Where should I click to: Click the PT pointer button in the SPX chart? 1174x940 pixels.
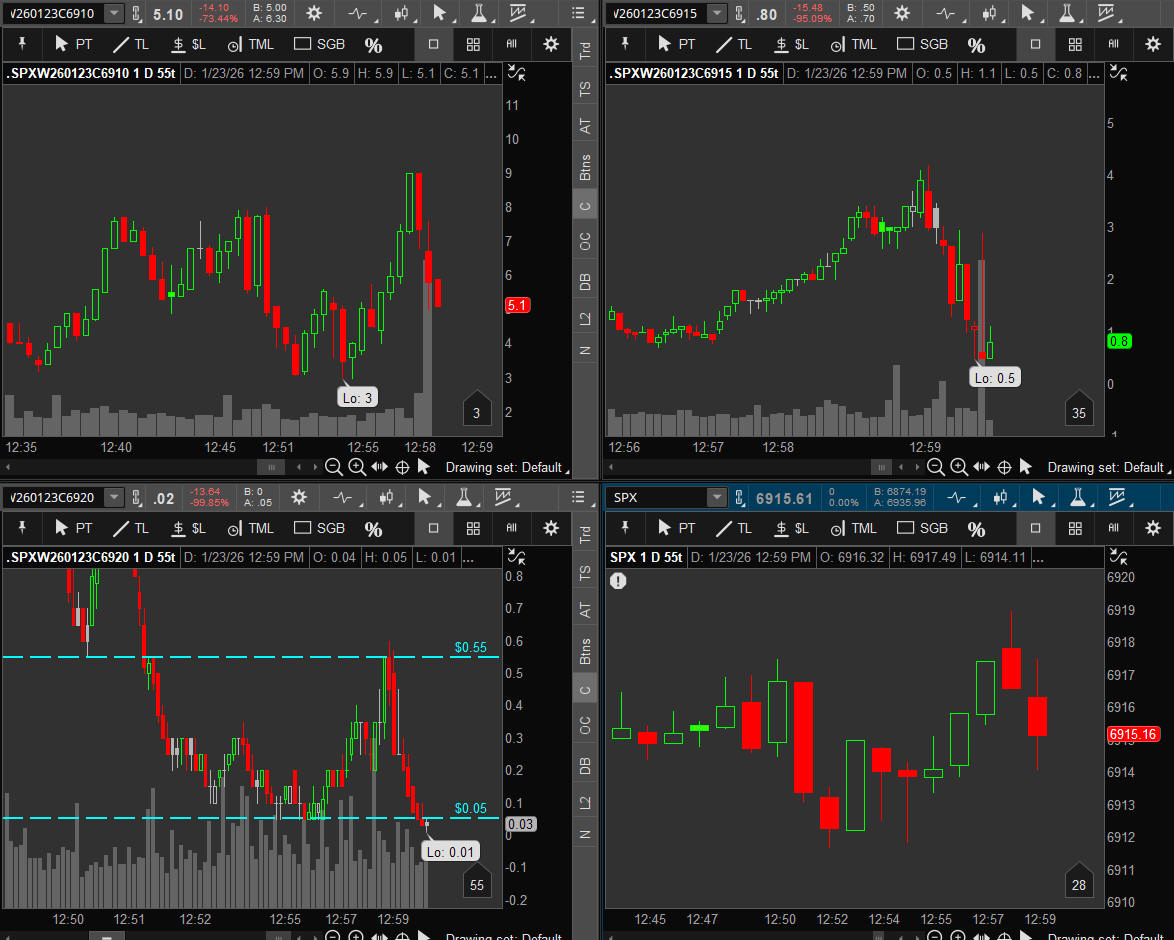pyautogui.click(x=675, y=528)
